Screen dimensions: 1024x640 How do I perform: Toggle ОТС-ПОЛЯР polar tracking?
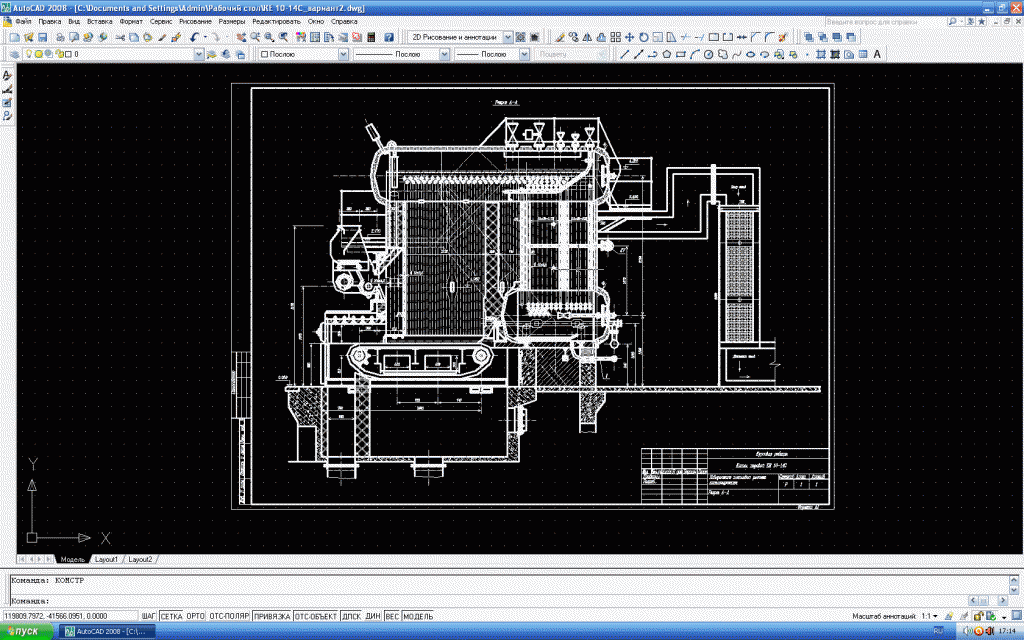point(229,616)
